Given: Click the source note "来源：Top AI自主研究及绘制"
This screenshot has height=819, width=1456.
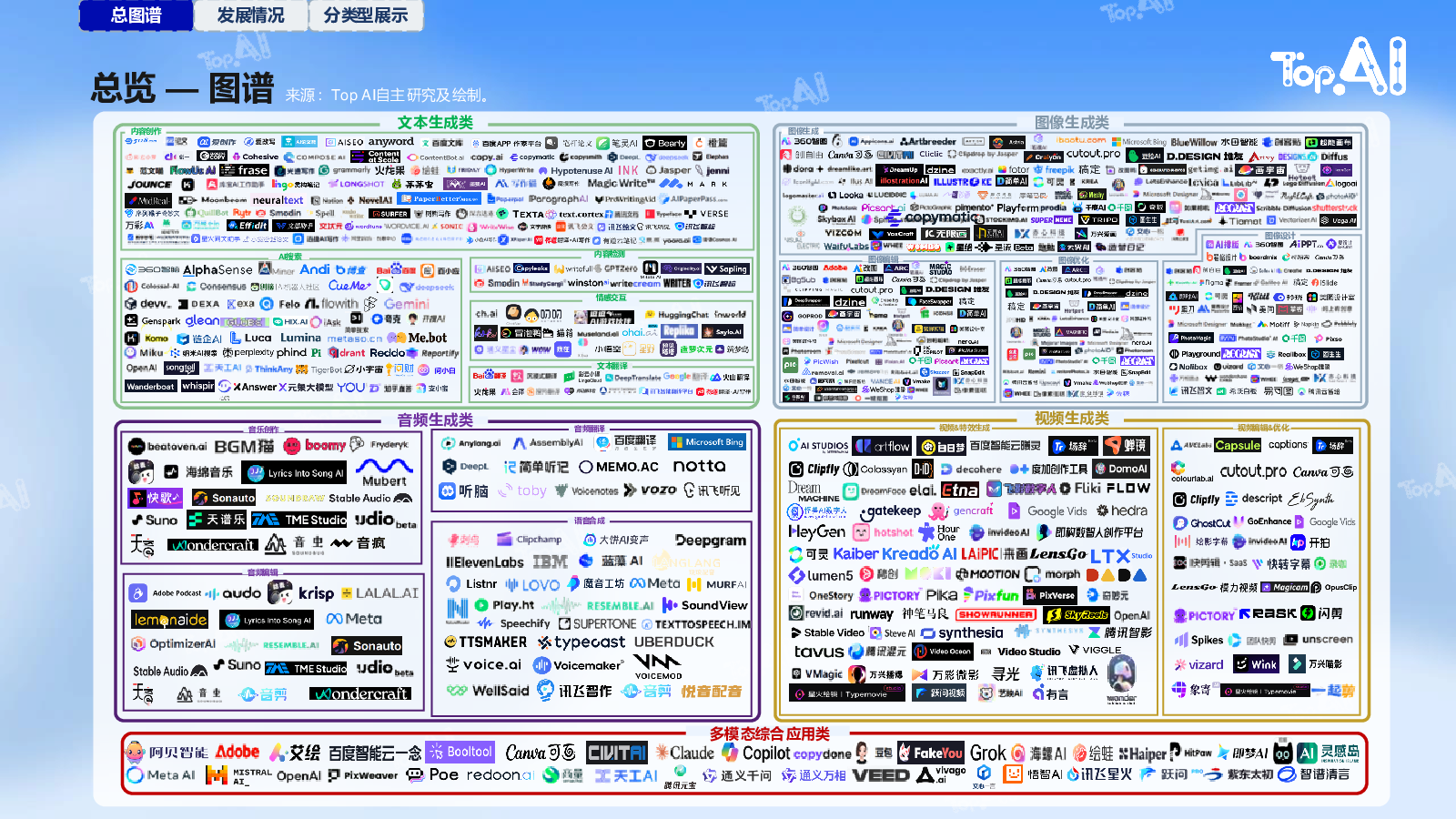Looking at the screenshot, I should (x=389, y=96).
